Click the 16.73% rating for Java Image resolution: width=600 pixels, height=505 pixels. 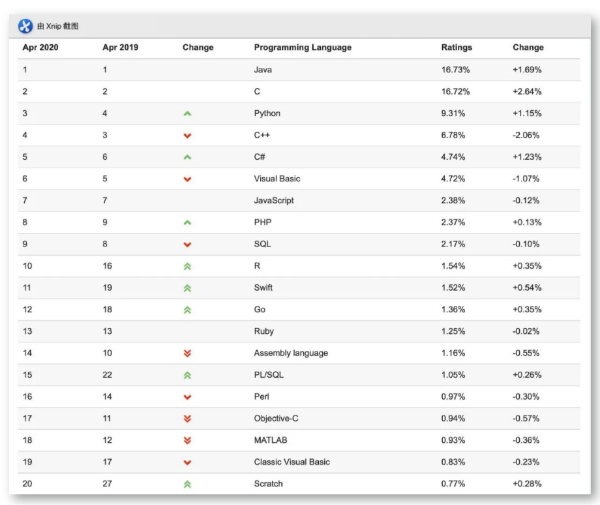pos(455,71)
